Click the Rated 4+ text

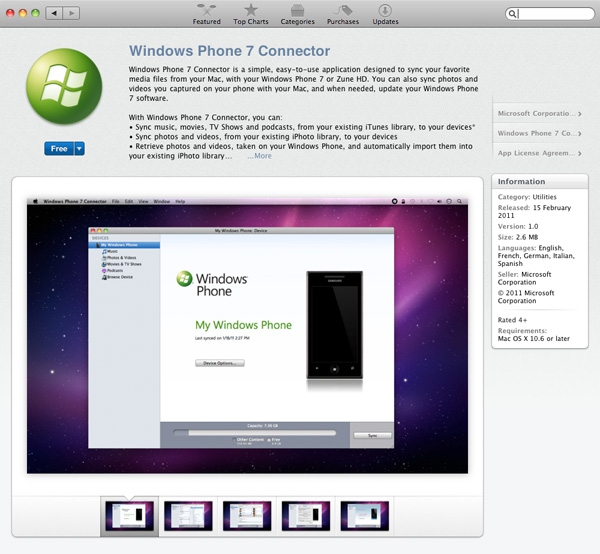click(x=512, y=319)
